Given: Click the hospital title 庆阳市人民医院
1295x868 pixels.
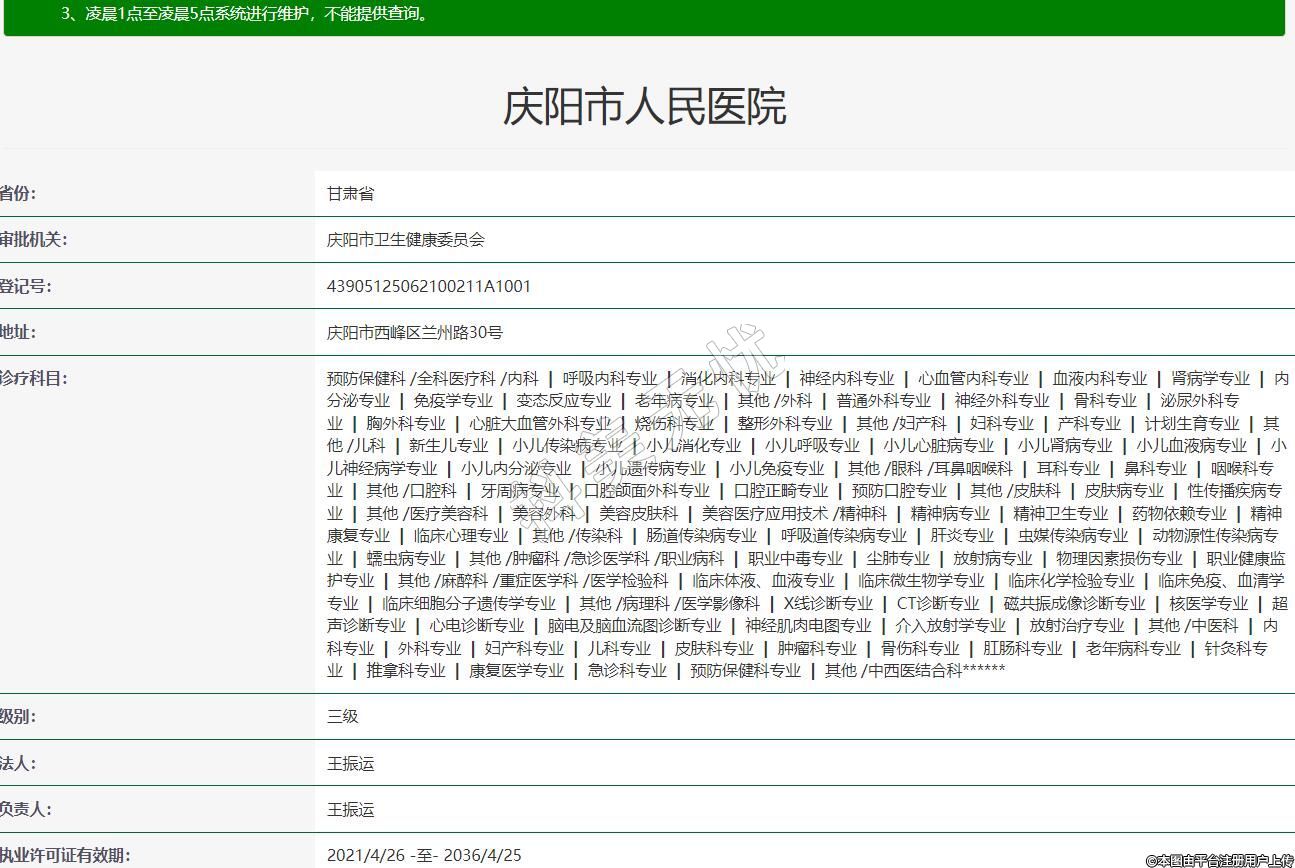Looking at the screenshot, I should (x=644, y=107).
